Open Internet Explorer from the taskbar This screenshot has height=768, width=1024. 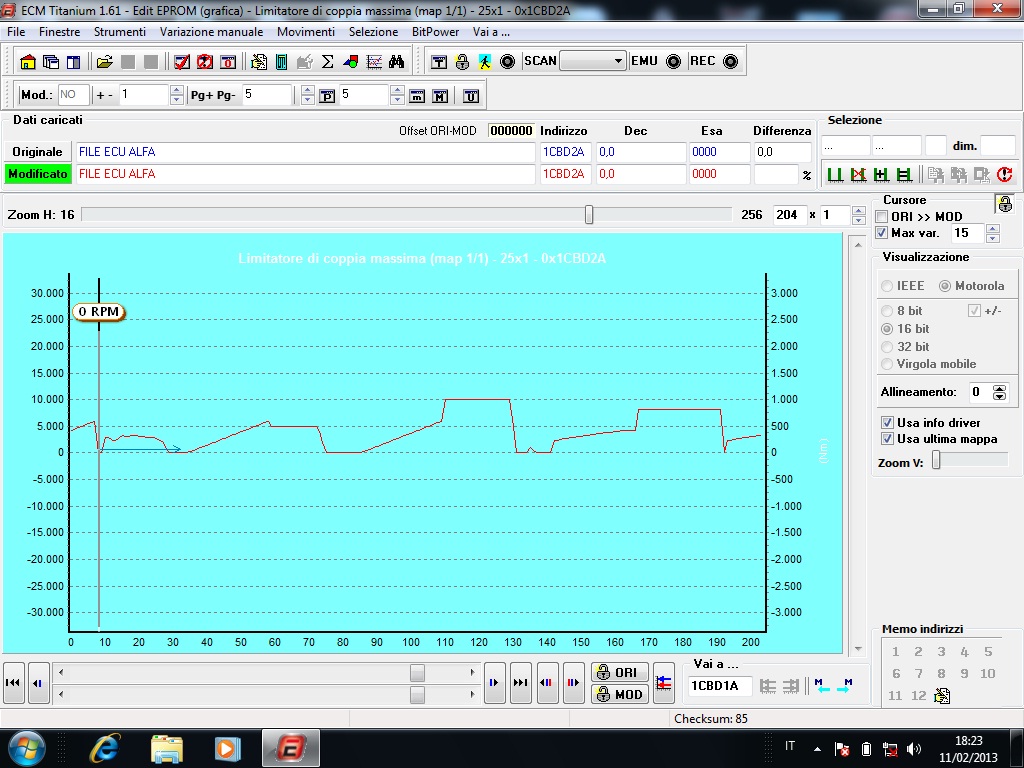pos(105,748)
